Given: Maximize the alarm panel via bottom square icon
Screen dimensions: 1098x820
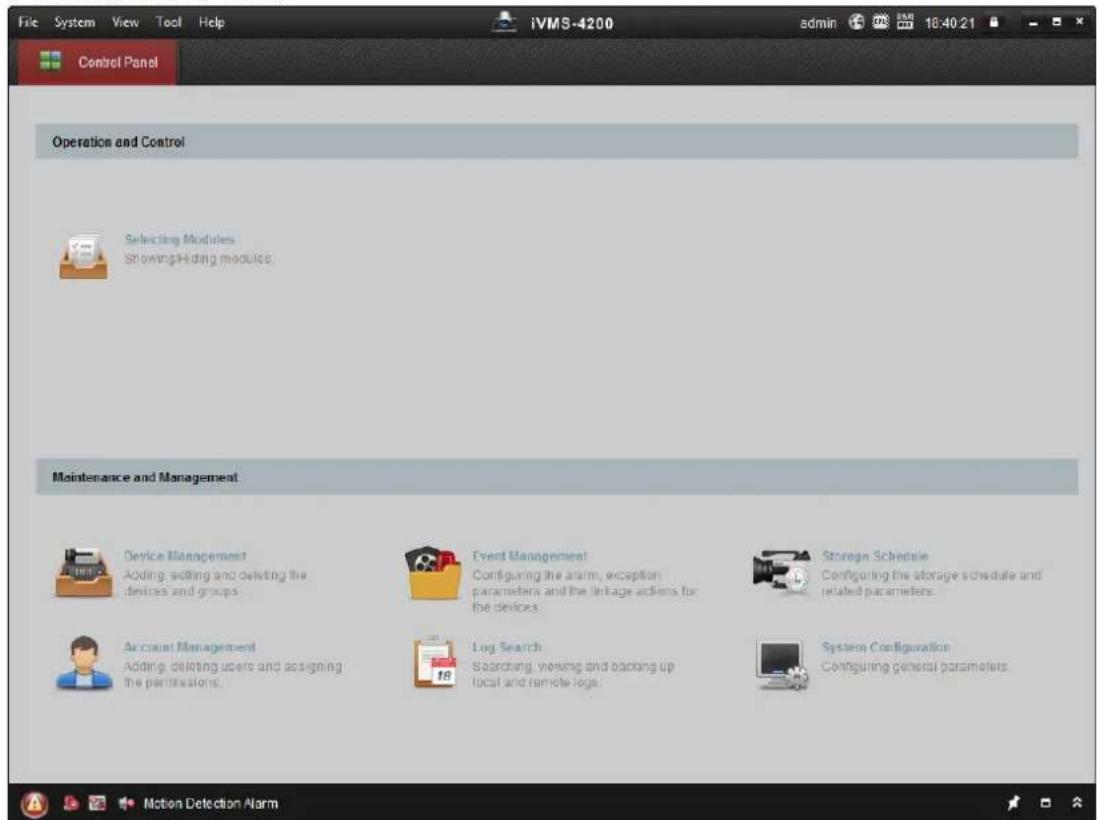Looking at the screenshot, I should click(x=1045, y=803).
